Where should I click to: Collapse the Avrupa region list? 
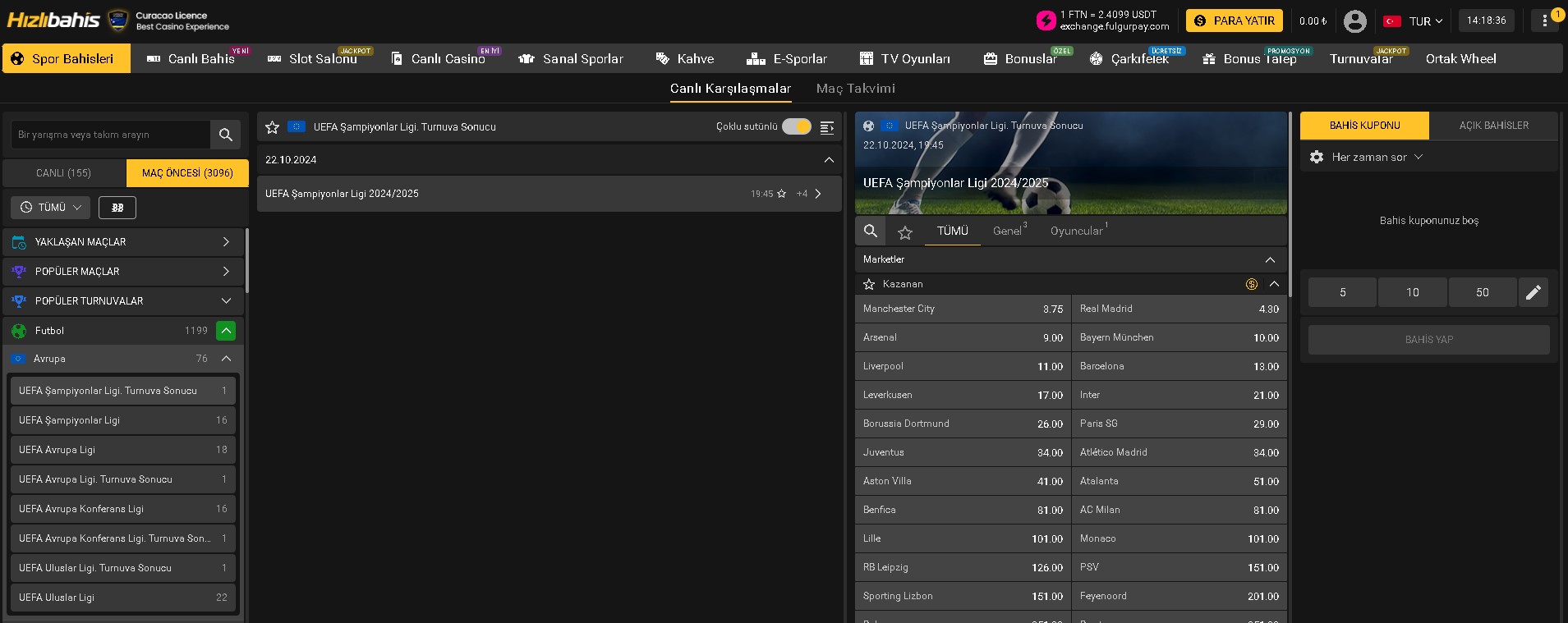[x=227, y=359]
